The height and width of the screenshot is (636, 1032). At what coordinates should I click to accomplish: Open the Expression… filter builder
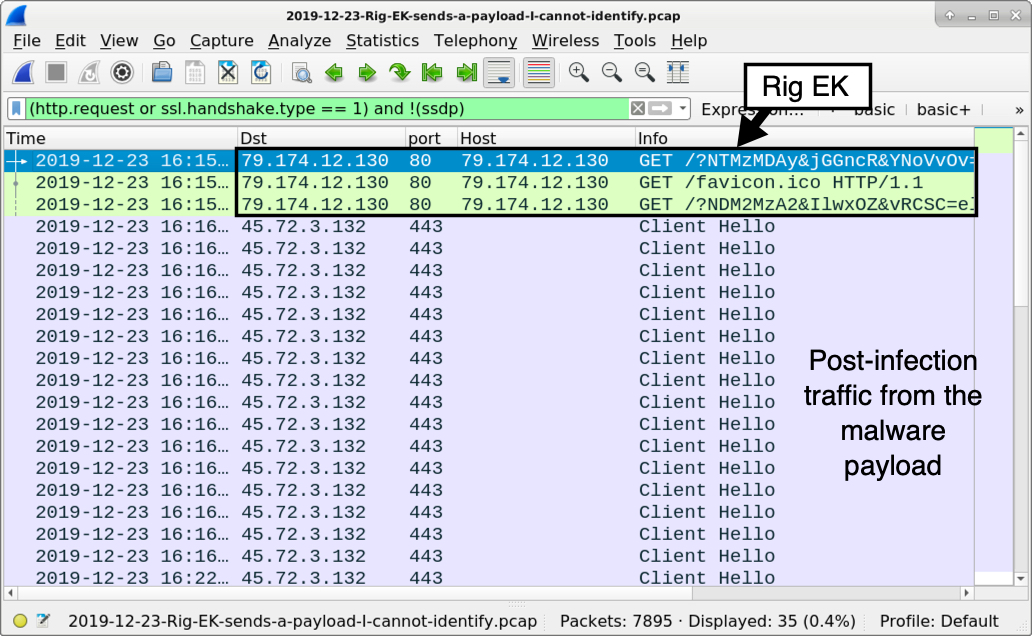pos(752,109)
